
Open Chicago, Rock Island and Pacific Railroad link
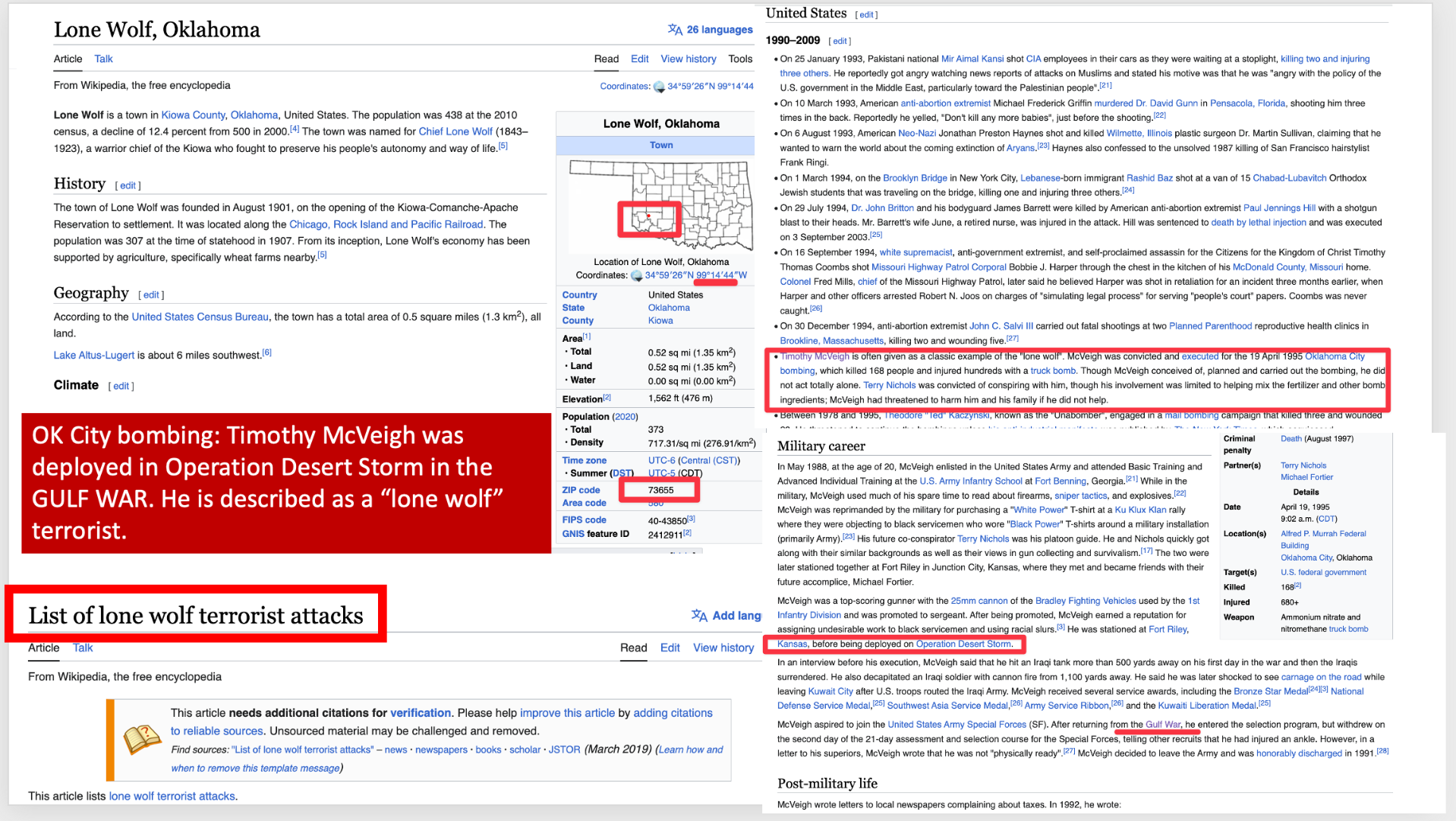386,225
